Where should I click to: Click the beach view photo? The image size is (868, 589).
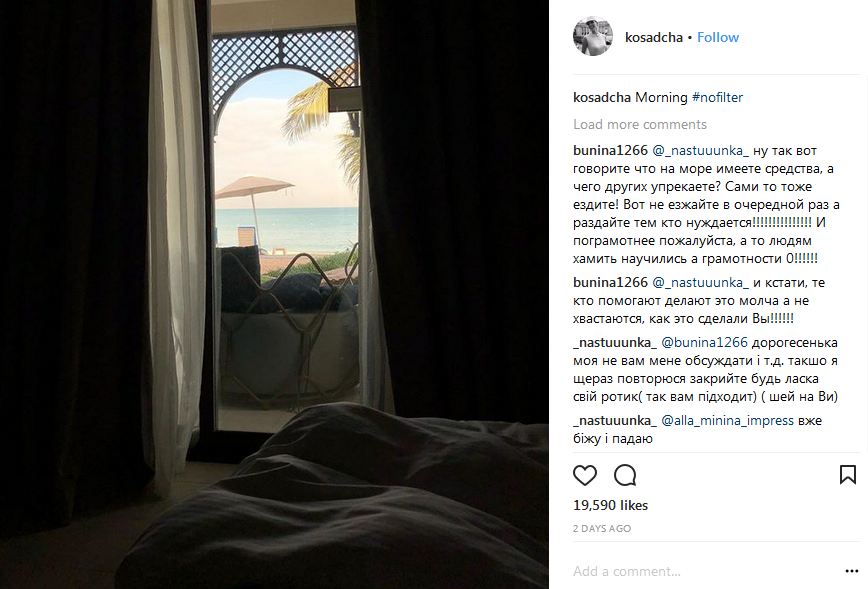coord(274,294)
